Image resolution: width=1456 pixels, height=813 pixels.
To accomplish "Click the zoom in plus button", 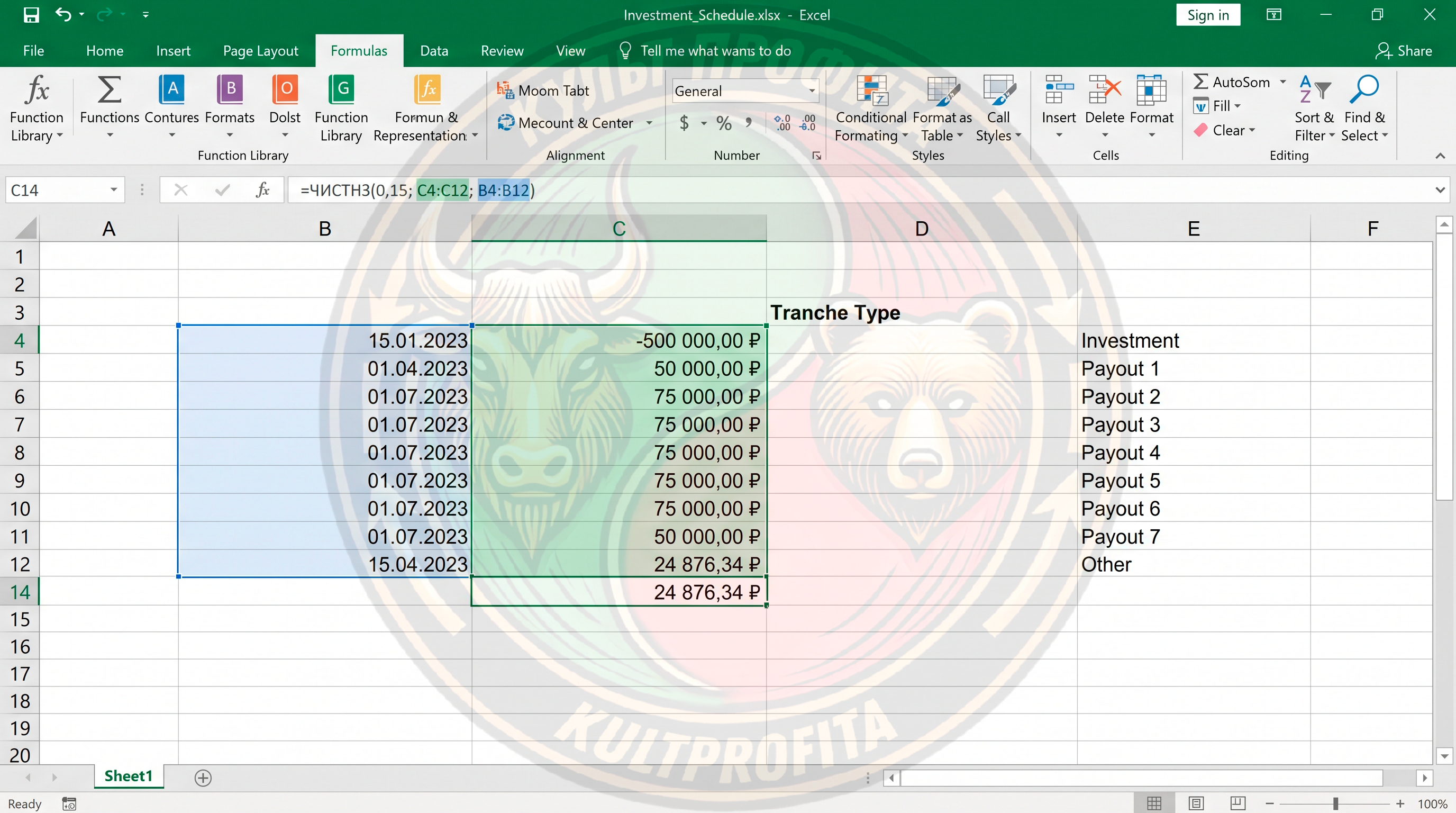I will click(1400, 803).
